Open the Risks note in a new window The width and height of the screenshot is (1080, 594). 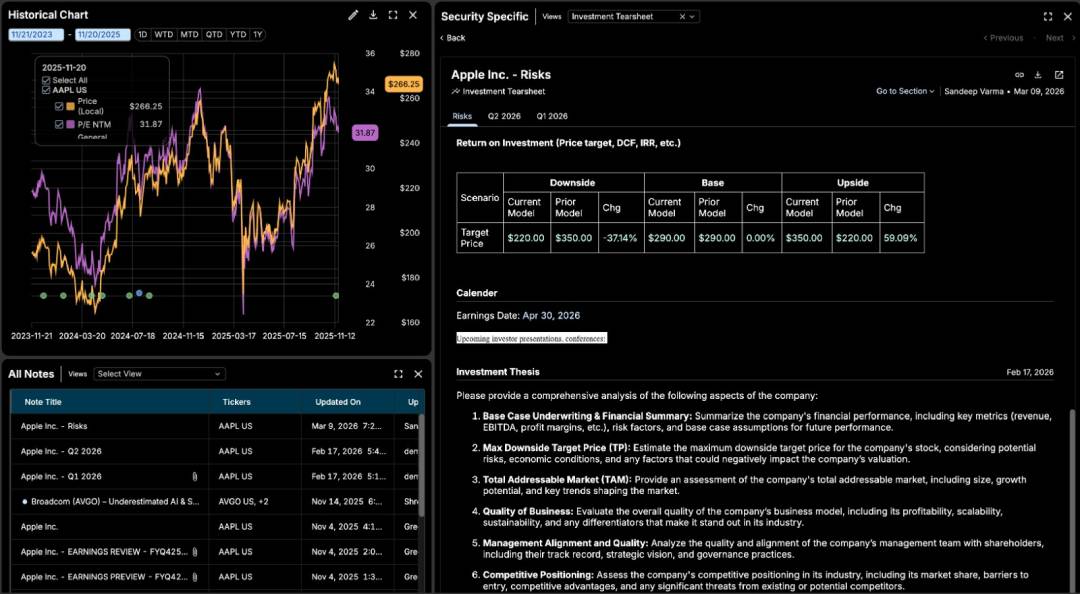pos(1059,75)
